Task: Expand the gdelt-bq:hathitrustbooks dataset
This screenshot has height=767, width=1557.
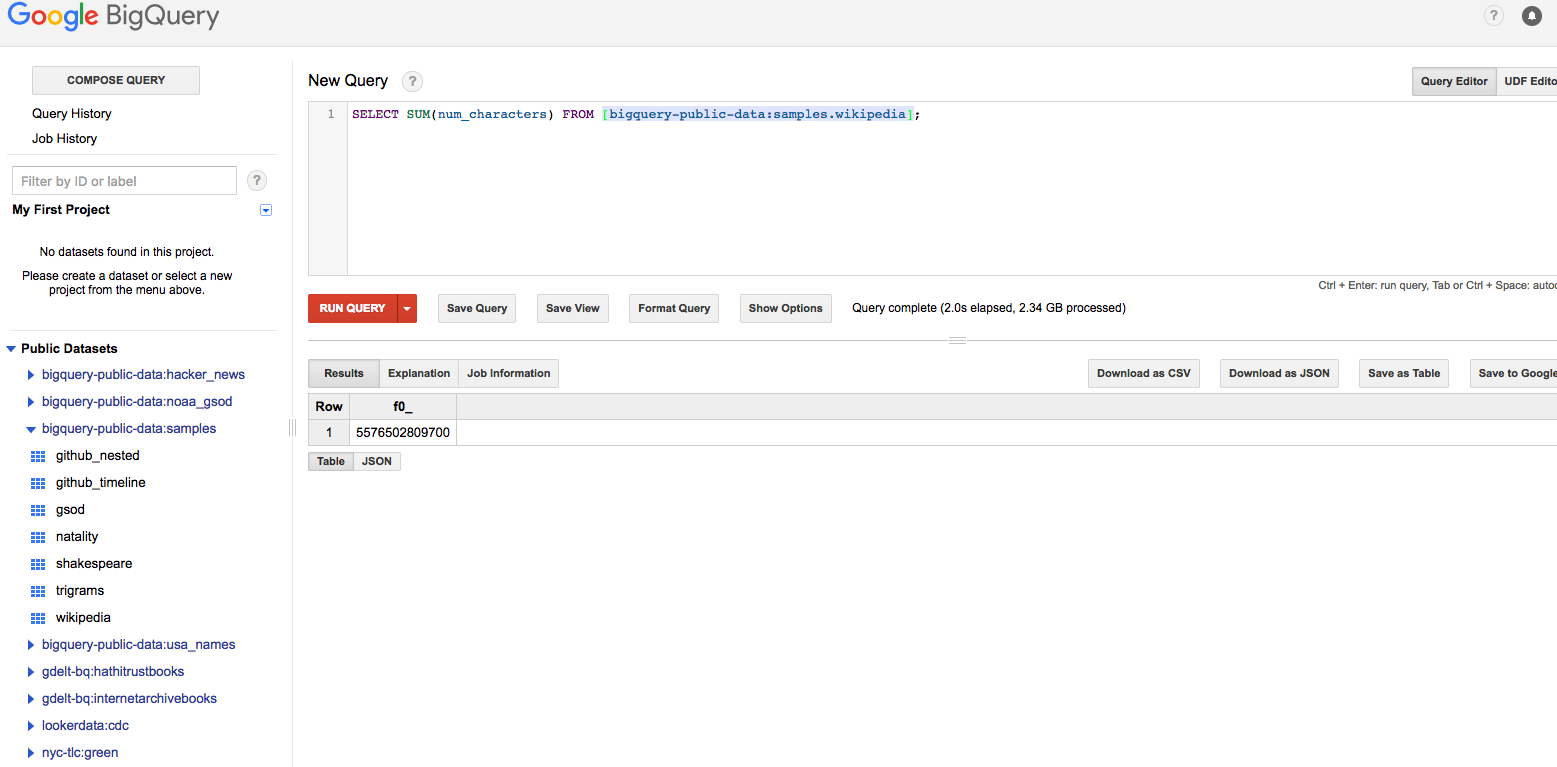Action: tap(31, 672)
